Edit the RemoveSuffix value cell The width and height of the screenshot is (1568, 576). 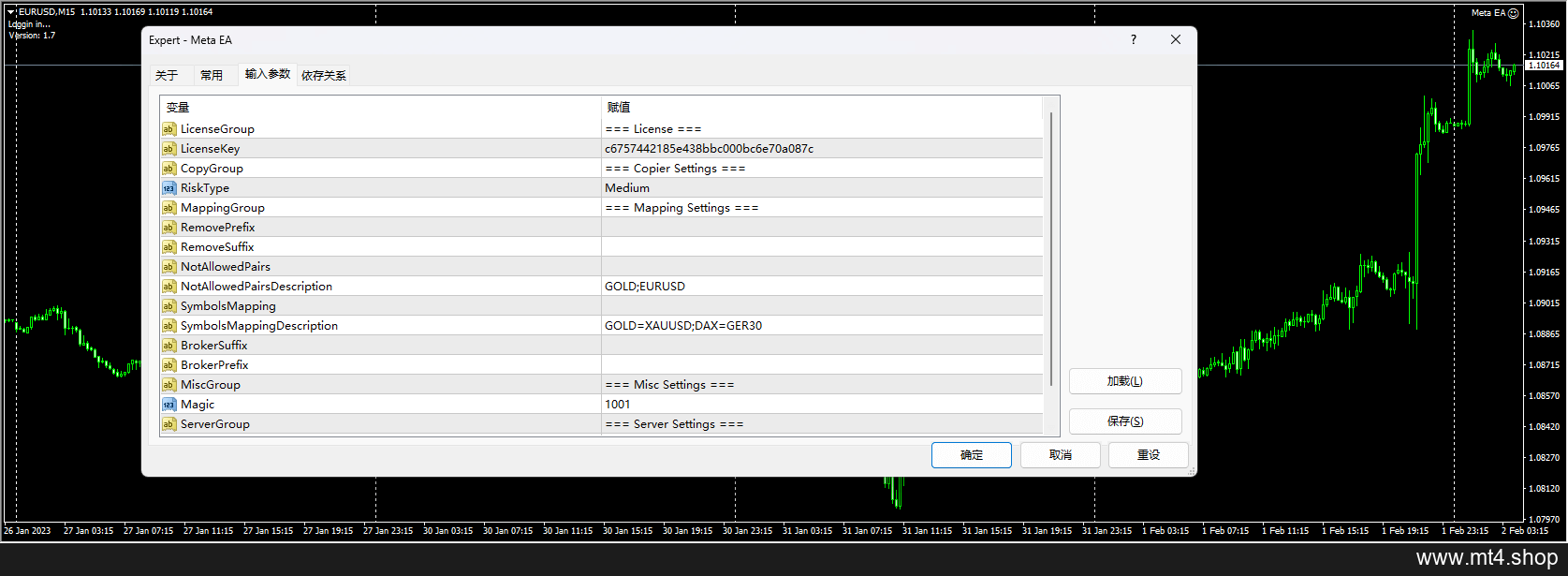[822, 247]
